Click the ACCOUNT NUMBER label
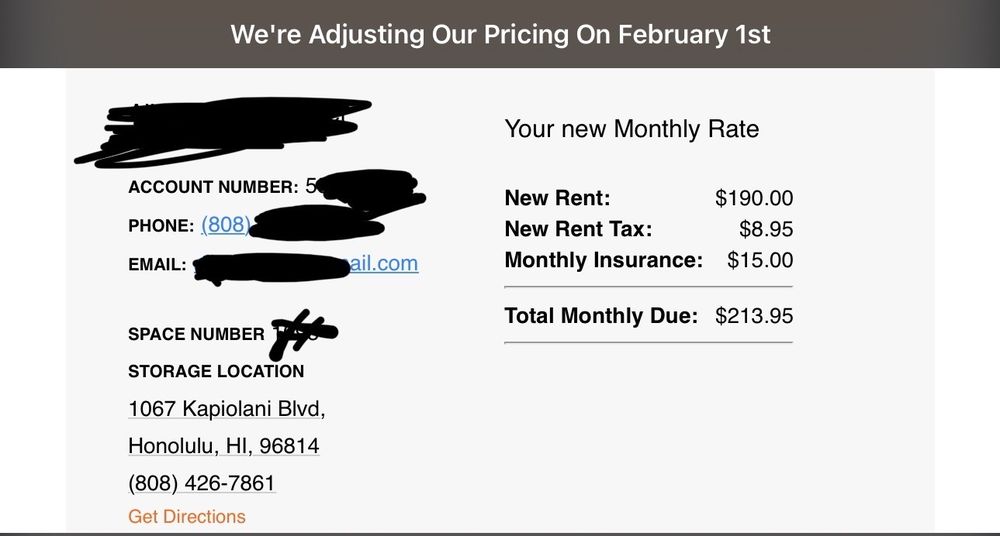Viewport: 1000px width, 536px height. point(213,187)
